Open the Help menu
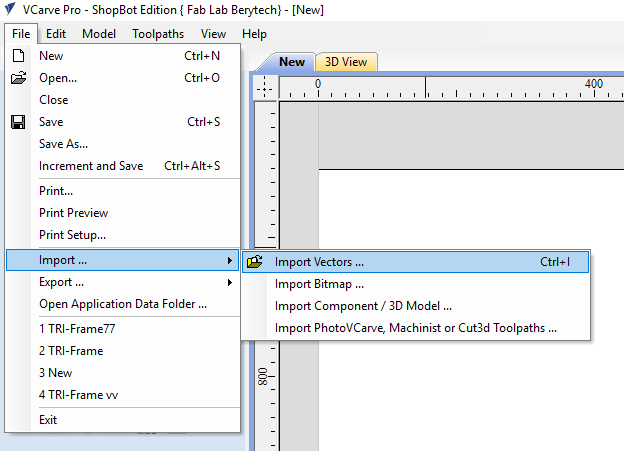Screen dimensions: 624x451 point(254,34)
